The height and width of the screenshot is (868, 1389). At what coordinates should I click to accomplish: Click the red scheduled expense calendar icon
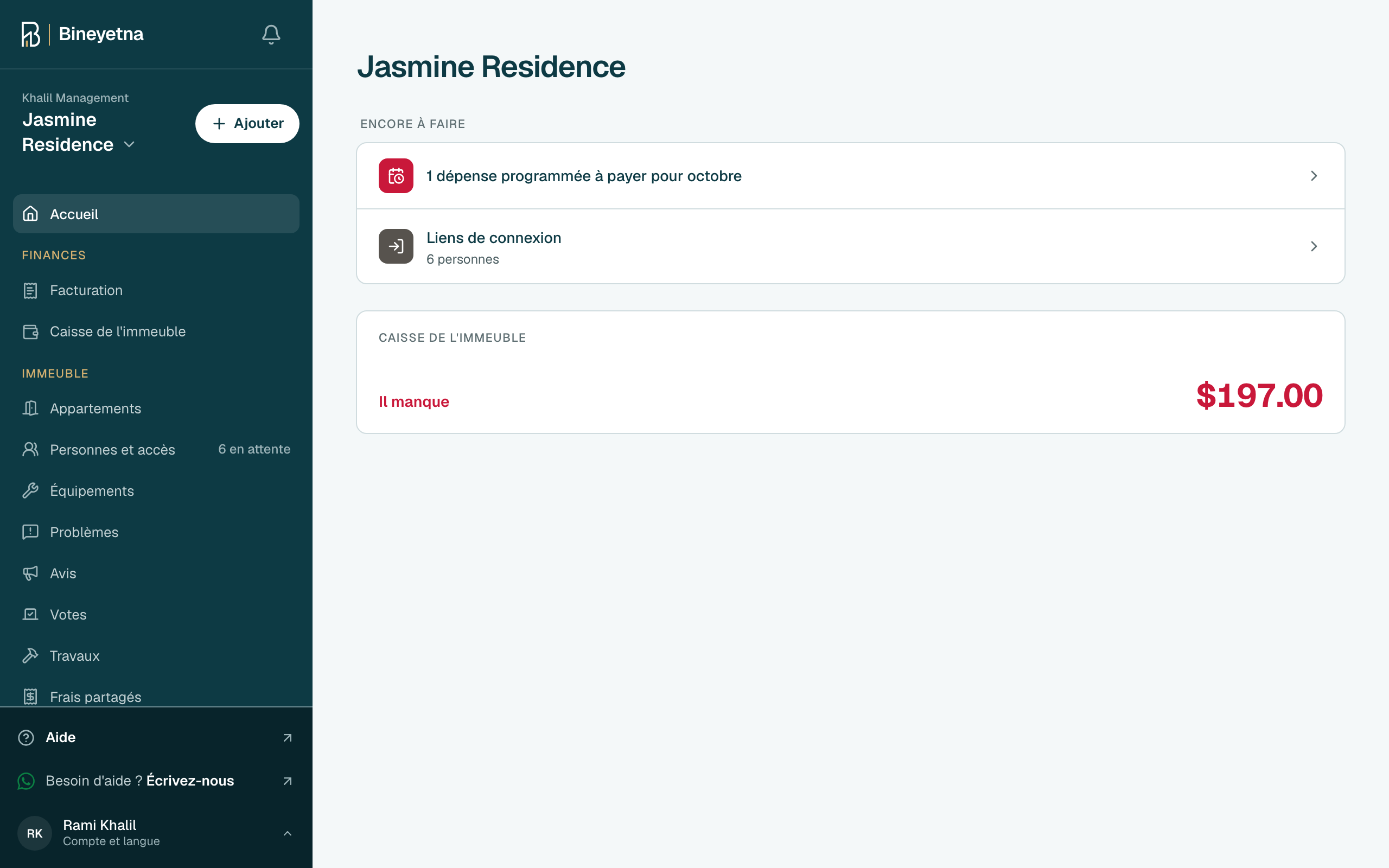[x=396, y=176]
